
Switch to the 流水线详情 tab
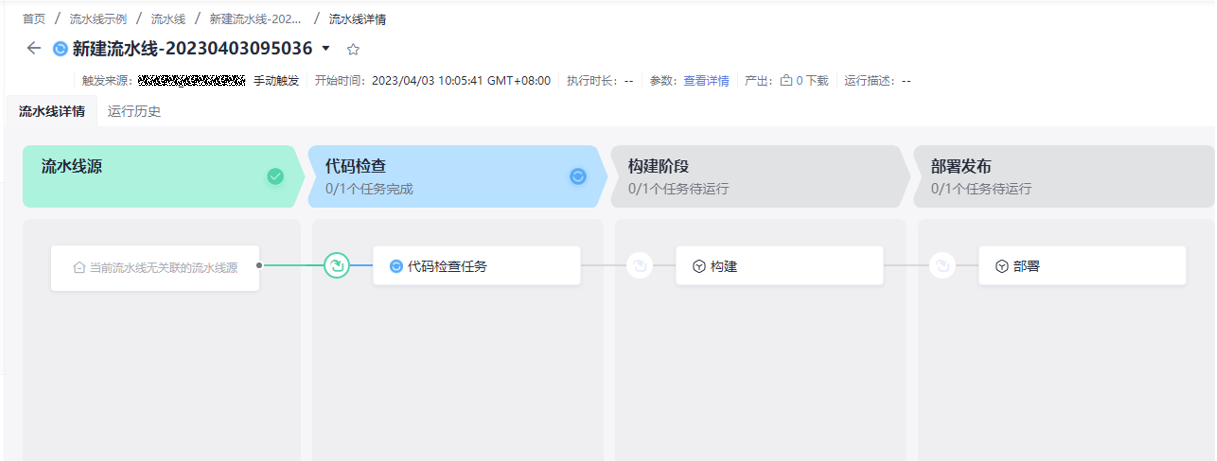click(52, 111)
